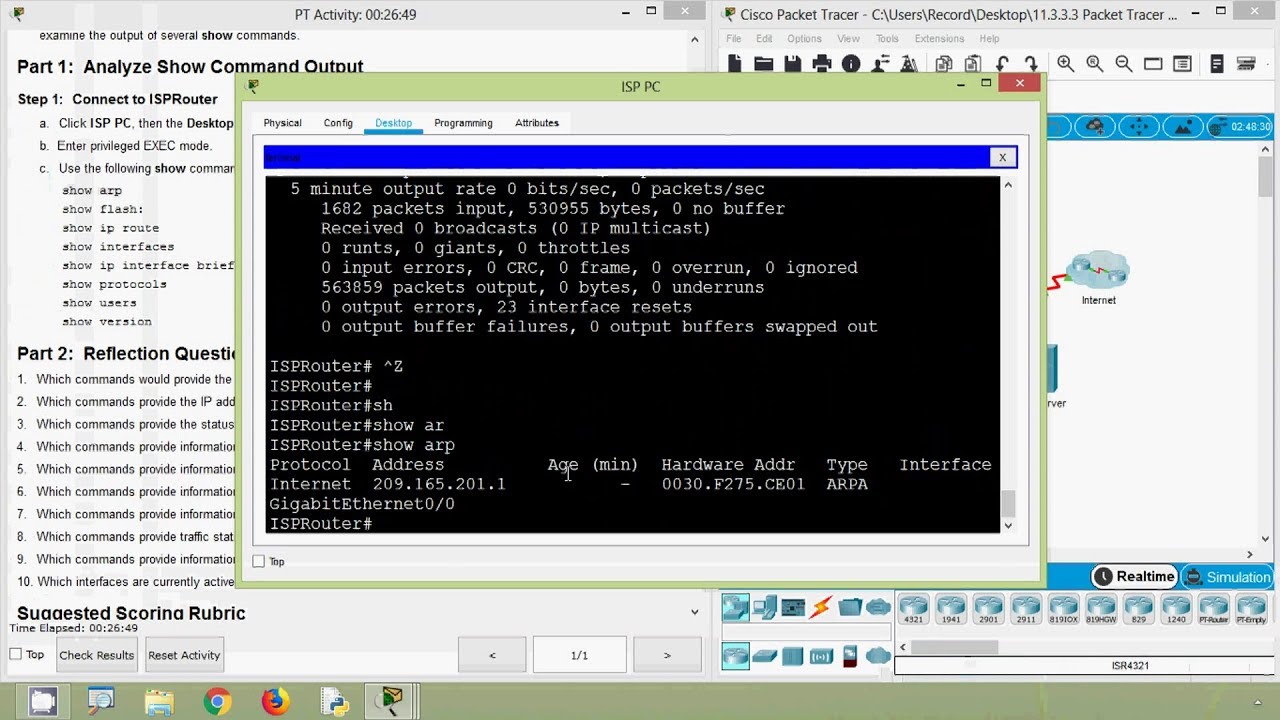1280x720 pixels.
Task: Click the New file icon in Packet Tracer toolbar
Action: (735, 64)
